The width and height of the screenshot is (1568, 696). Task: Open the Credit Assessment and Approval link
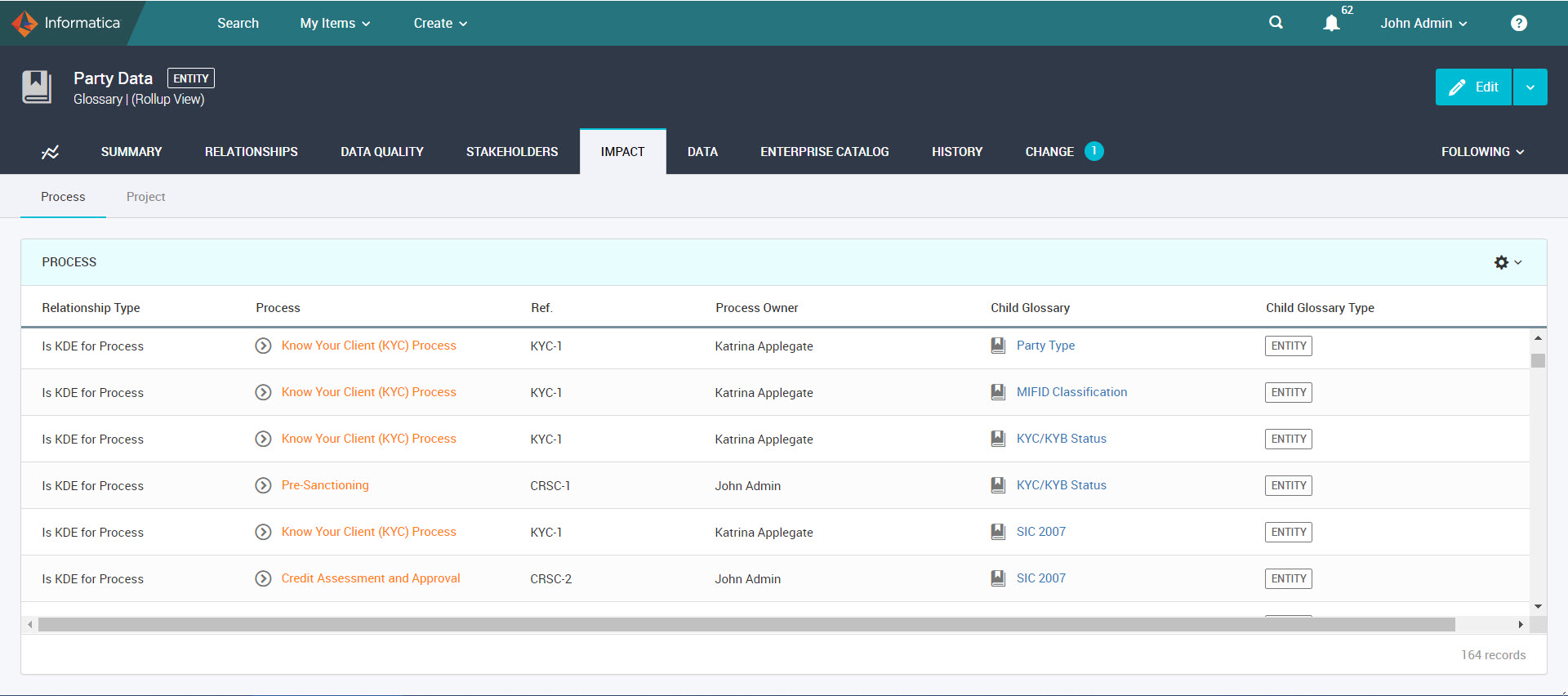coord(371,578)
